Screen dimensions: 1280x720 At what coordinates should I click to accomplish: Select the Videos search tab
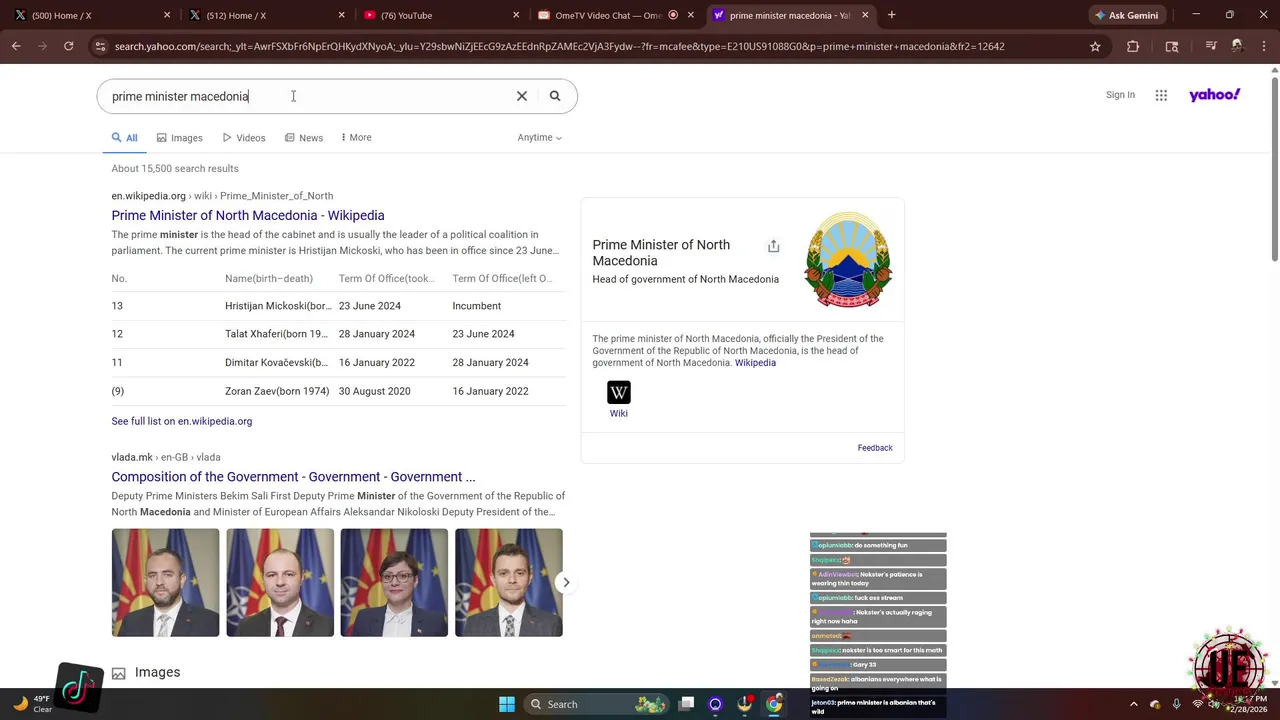(244, 138)
